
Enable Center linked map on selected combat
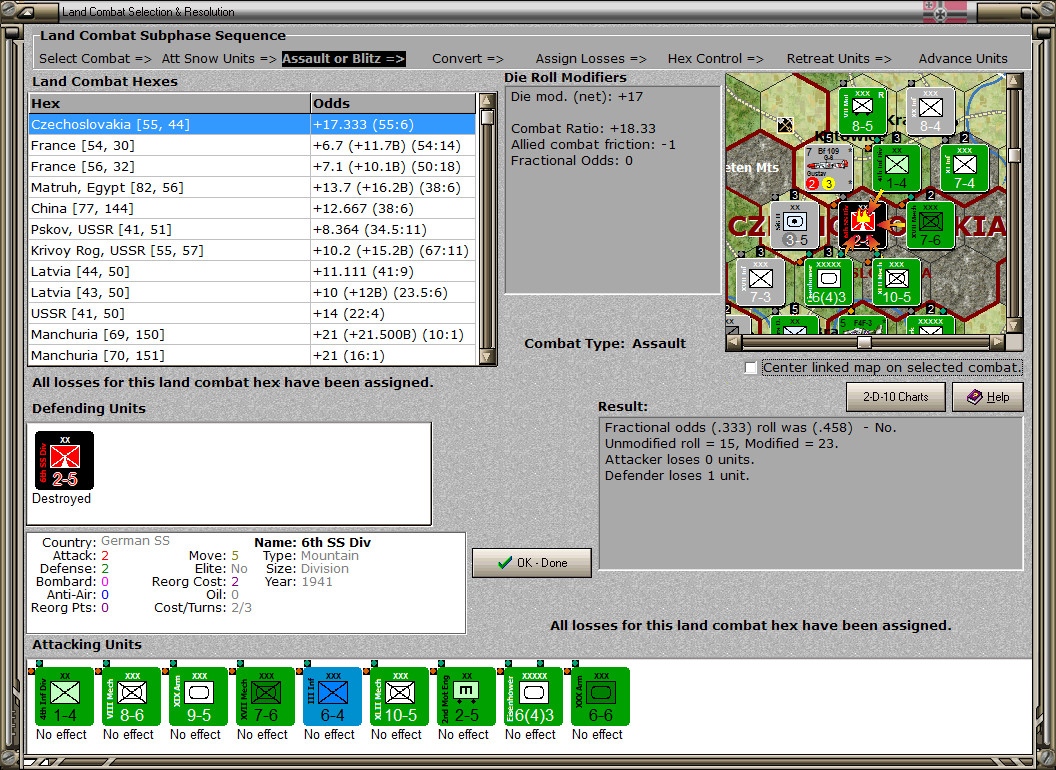pos(751,368)
